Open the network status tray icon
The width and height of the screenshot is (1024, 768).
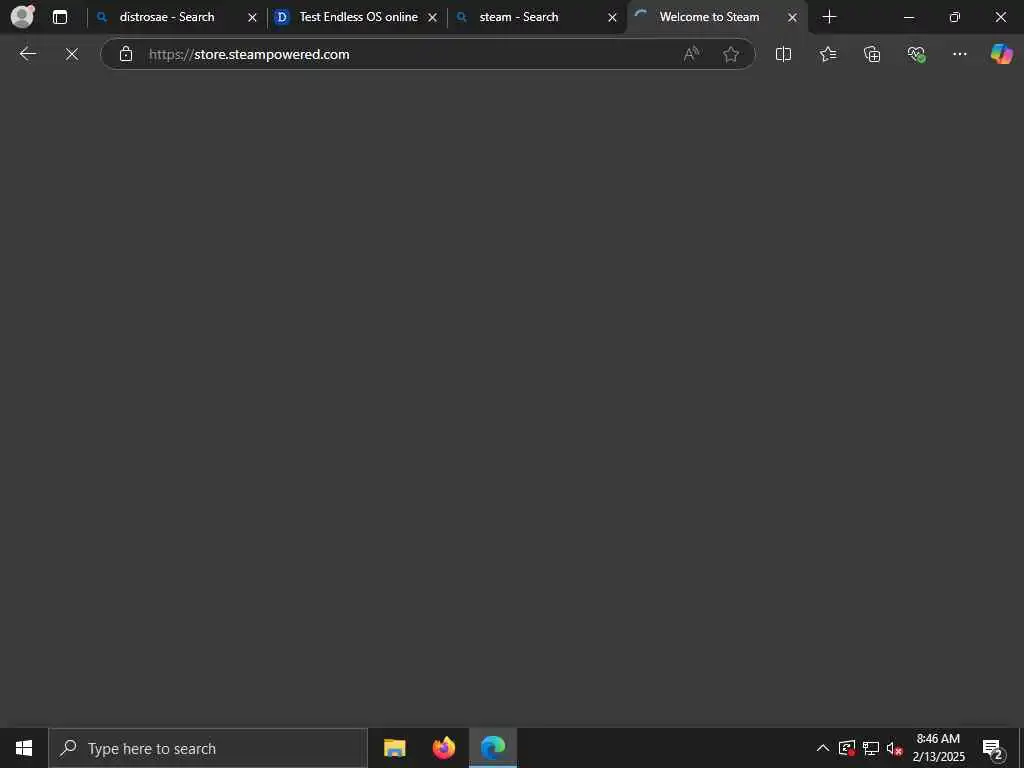click(871, 748)
